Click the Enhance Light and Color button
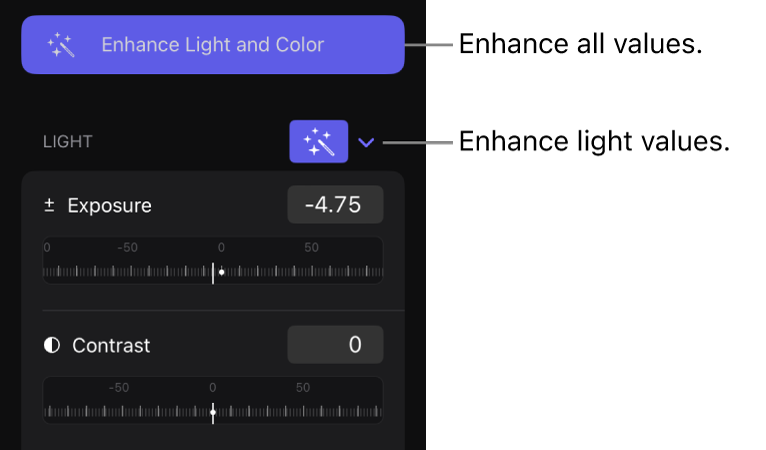The image size is (766, 450). [x=212, y=45]
